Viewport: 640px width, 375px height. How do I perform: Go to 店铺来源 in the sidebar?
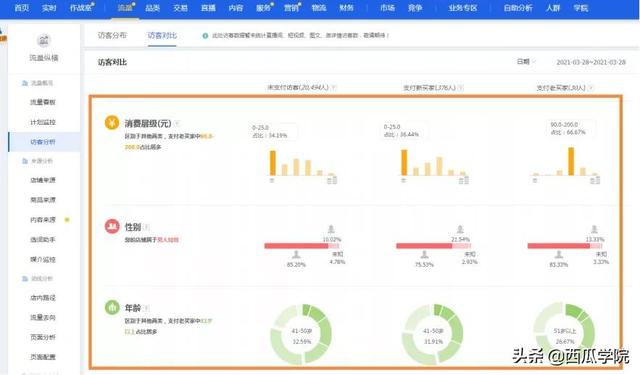click(x=43, y=180)
